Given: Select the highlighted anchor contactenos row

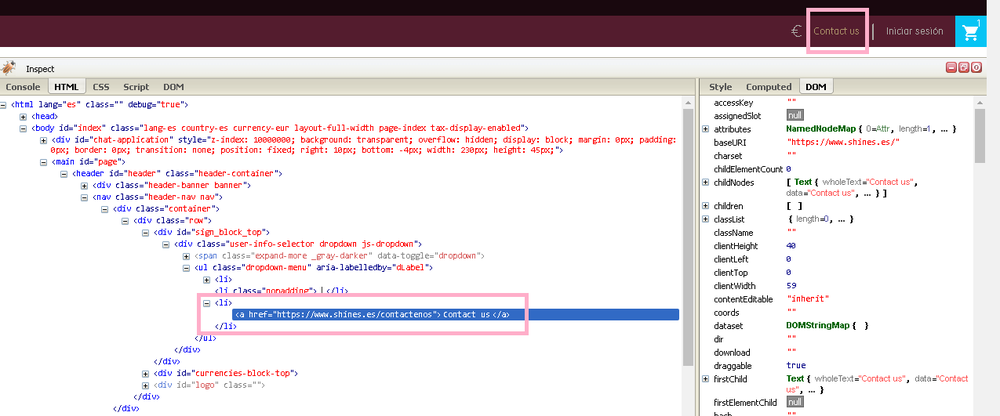Looking at the screenshot, I should coord(455,315).
